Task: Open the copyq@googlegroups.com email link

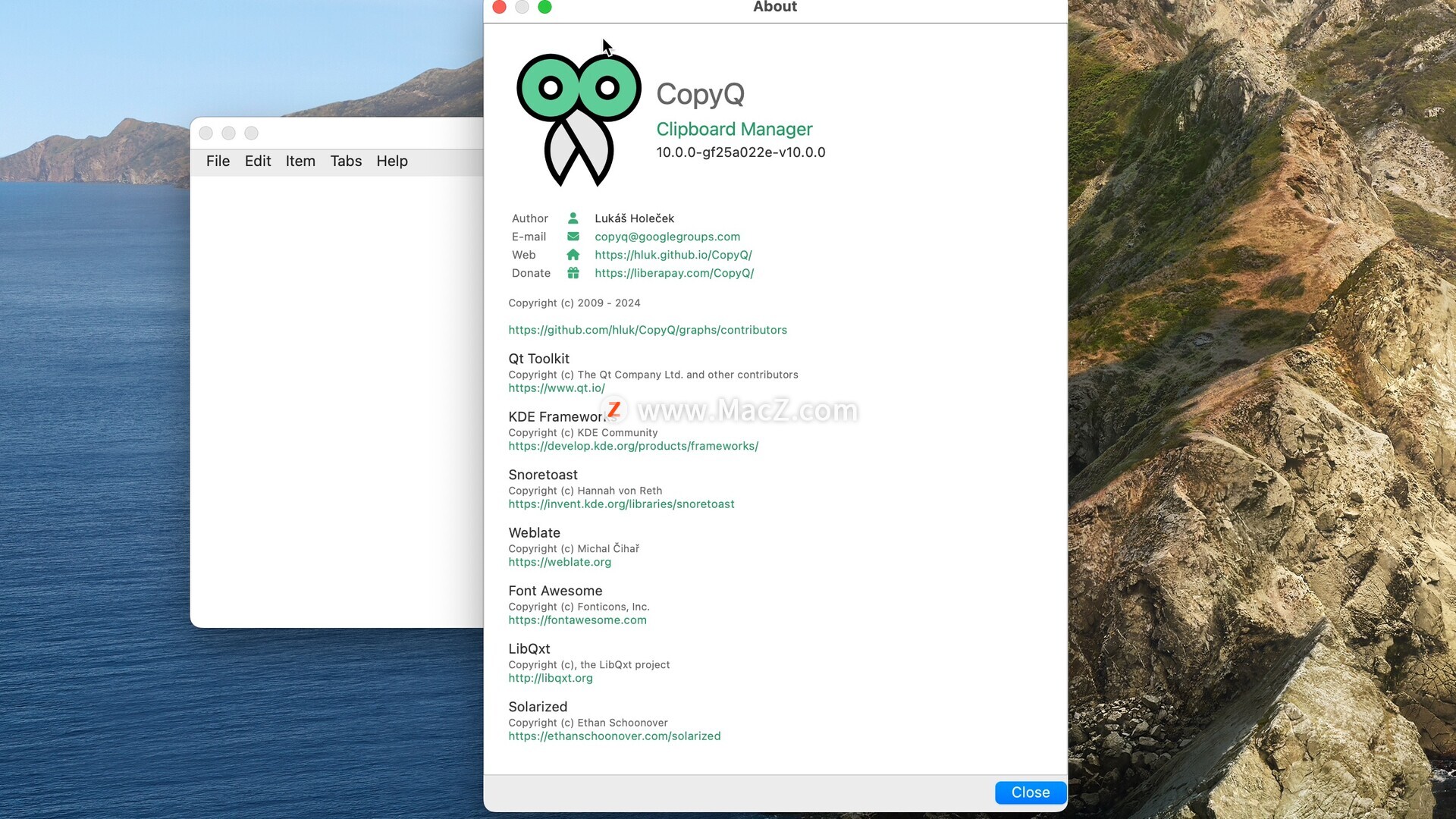Action: point(667,237)
